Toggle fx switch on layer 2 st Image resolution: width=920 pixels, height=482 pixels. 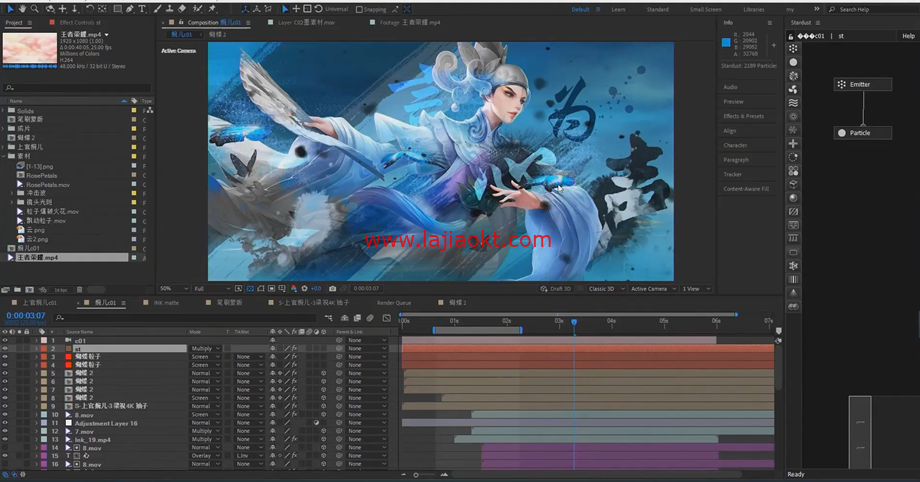295,348
